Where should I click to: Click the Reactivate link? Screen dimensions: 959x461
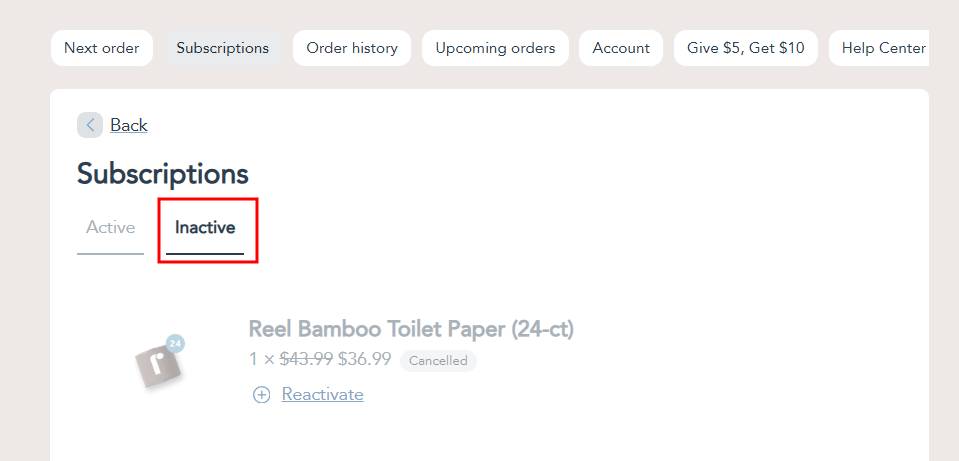pyautogui.click(x=322, y=395)
